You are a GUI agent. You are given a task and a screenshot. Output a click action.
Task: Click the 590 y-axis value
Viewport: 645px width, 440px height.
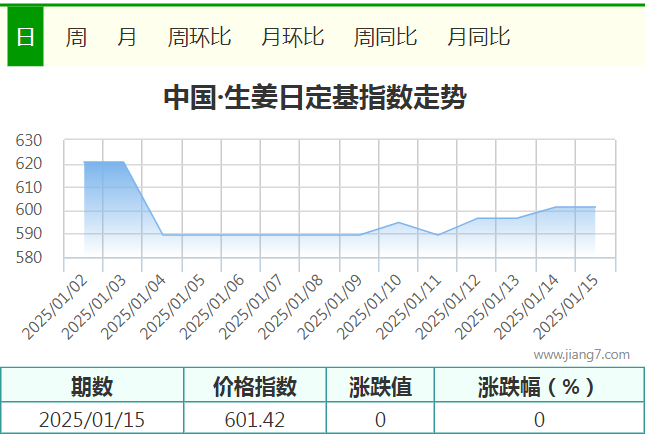[29, 234]
